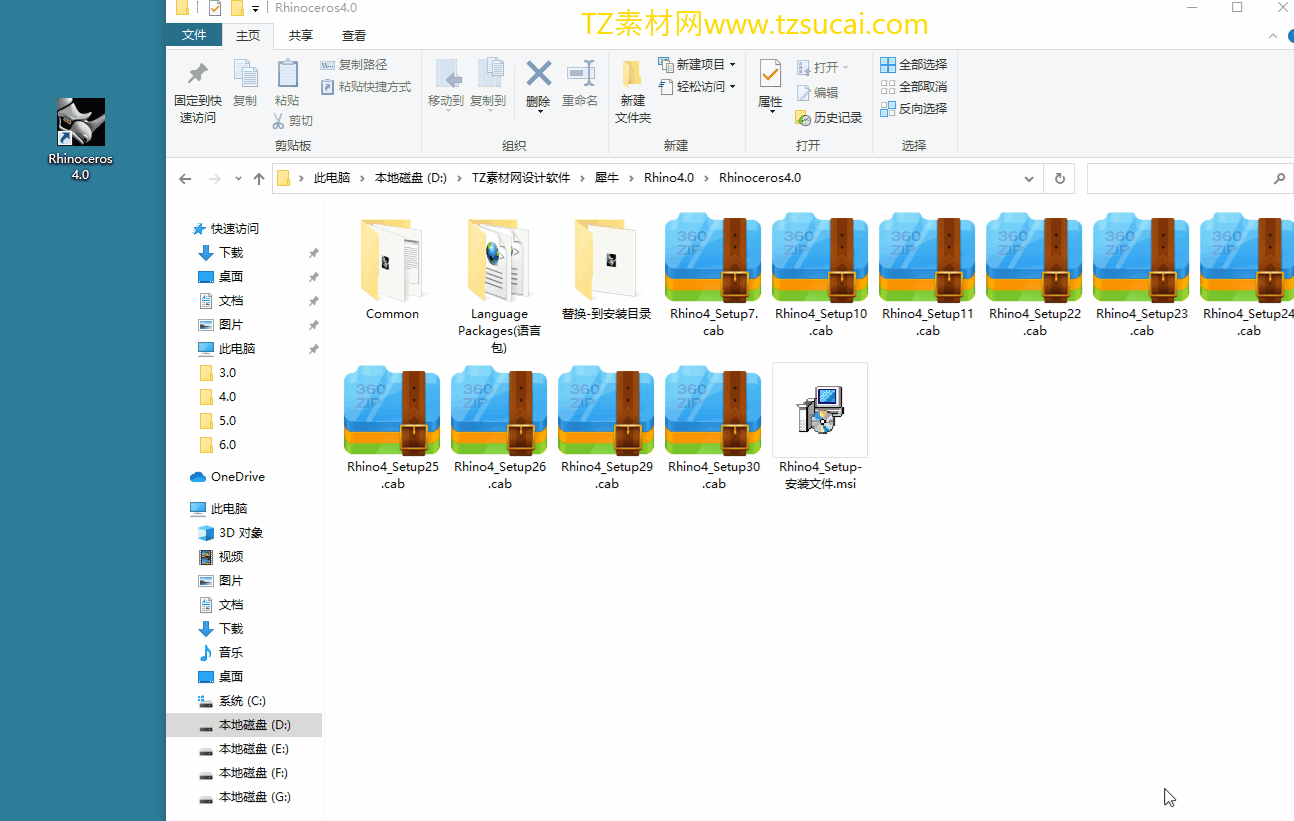Click Select all (全部选择)

(x=913, y=64)
